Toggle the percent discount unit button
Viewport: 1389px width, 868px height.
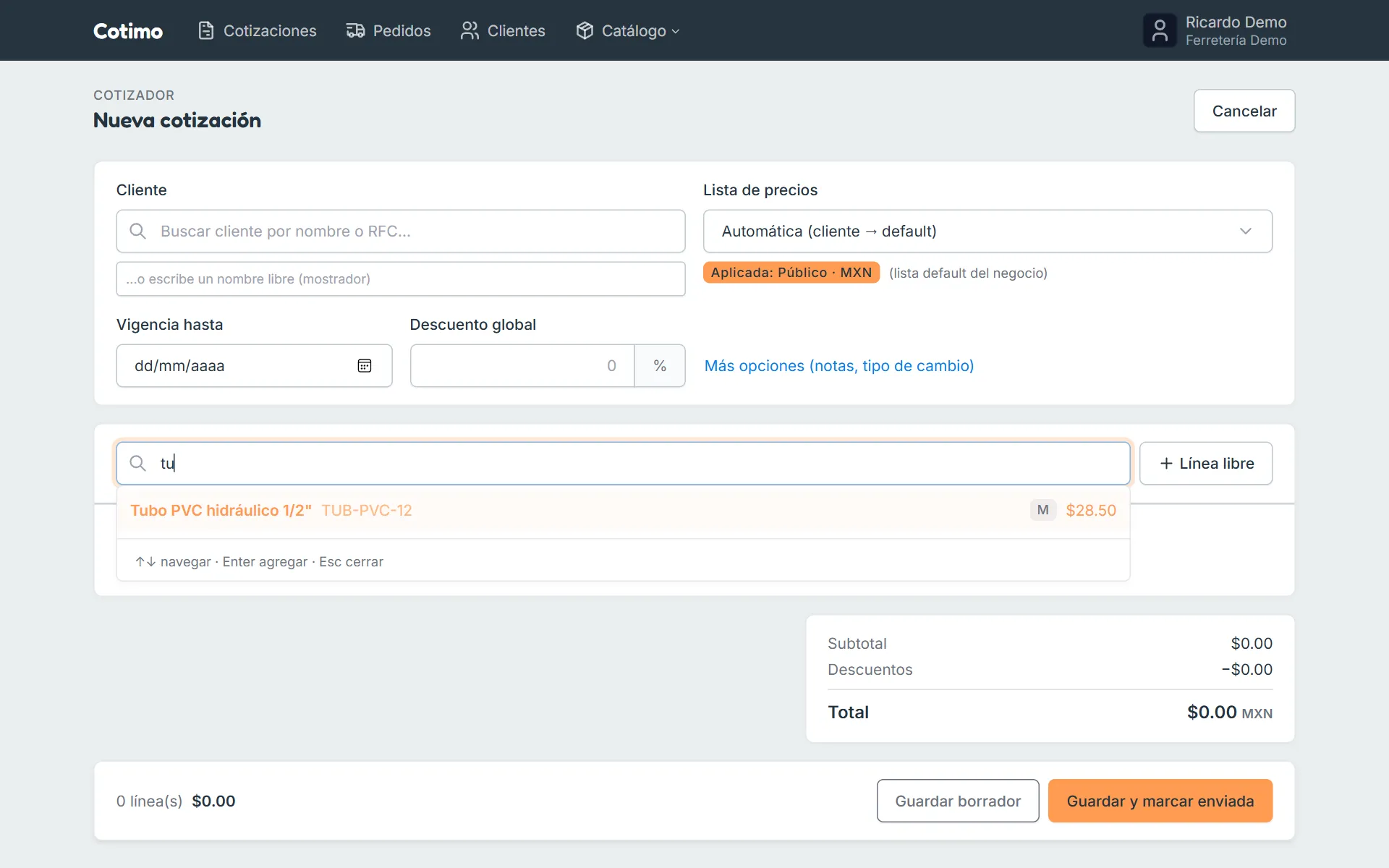[660, 365]
